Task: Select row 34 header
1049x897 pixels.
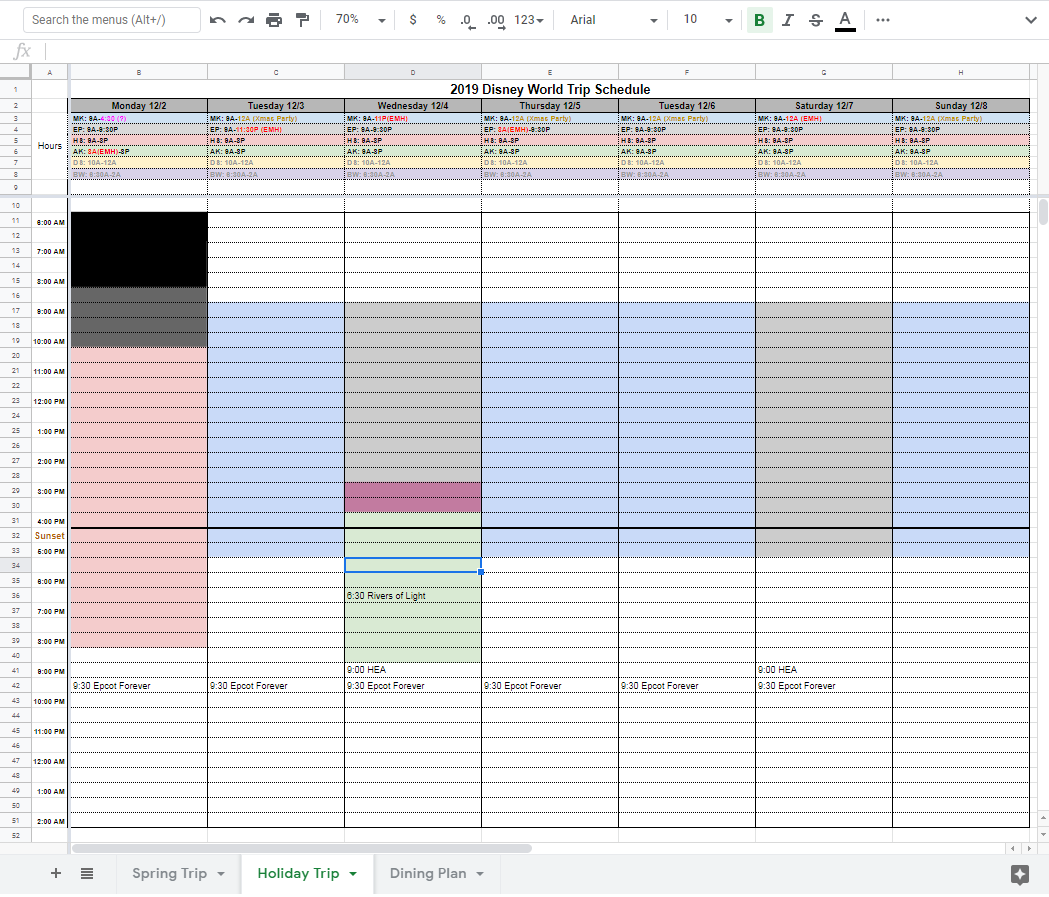Action: pos(15,565)
